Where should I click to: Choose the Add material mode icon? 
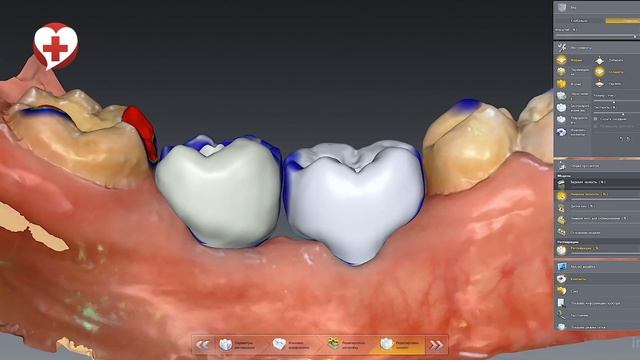599,60
